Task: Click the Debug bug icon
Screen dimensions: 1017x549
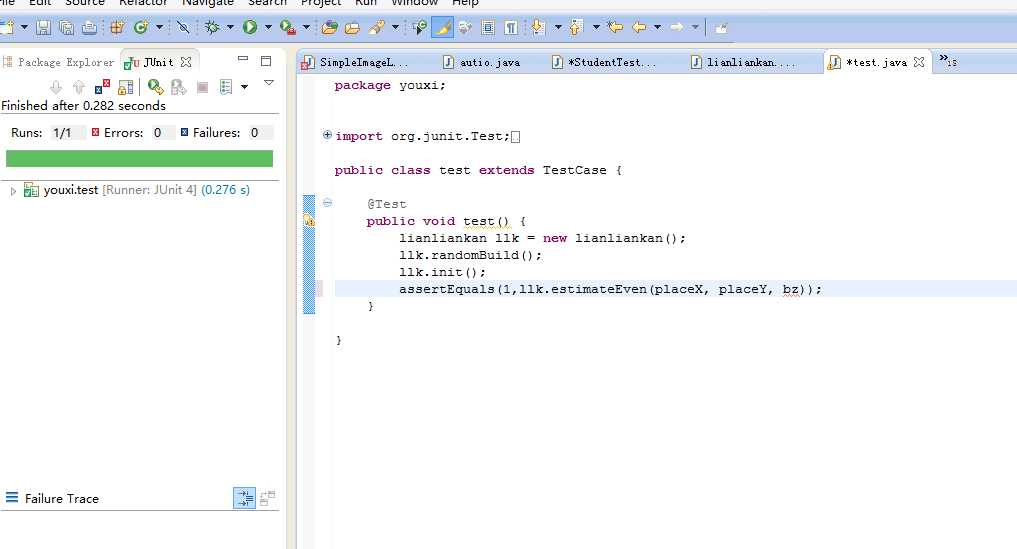Action: pyautogui.click(x=212, y=27)
